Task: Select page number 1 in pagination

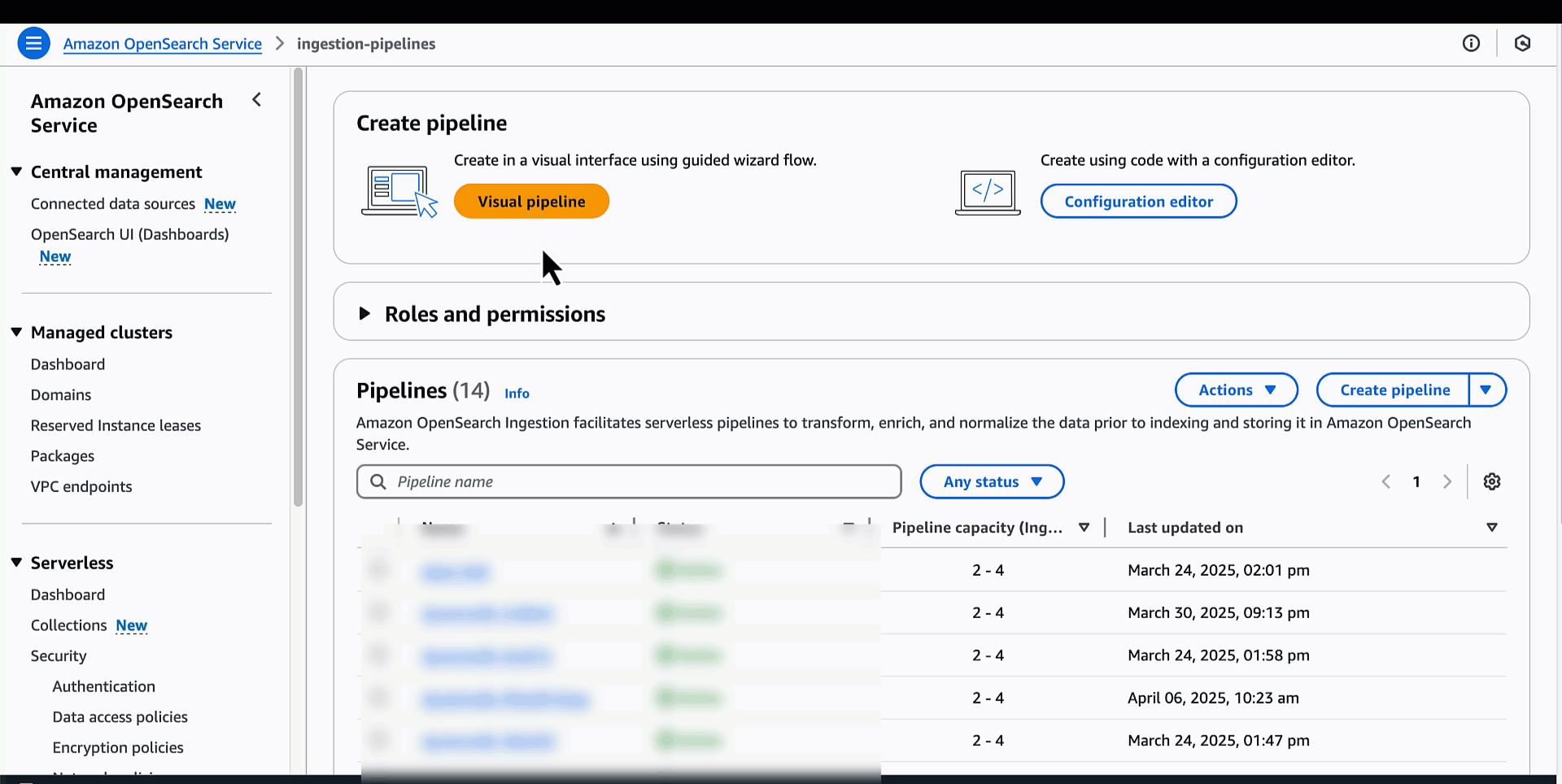Action: coord(1416,481)
